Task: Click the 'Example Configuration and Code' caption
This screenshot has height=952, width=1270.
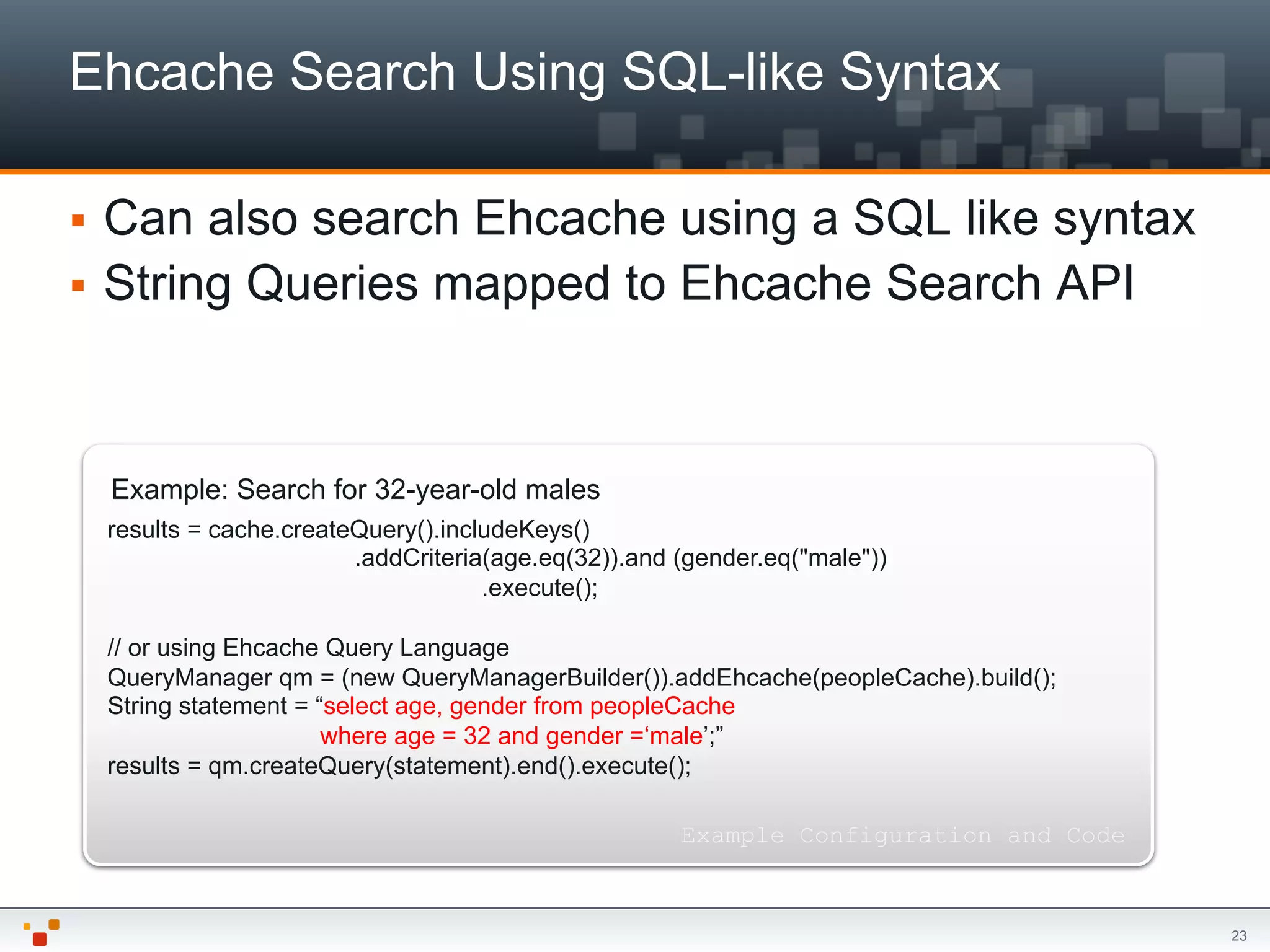Action: (x=903, y=835)
